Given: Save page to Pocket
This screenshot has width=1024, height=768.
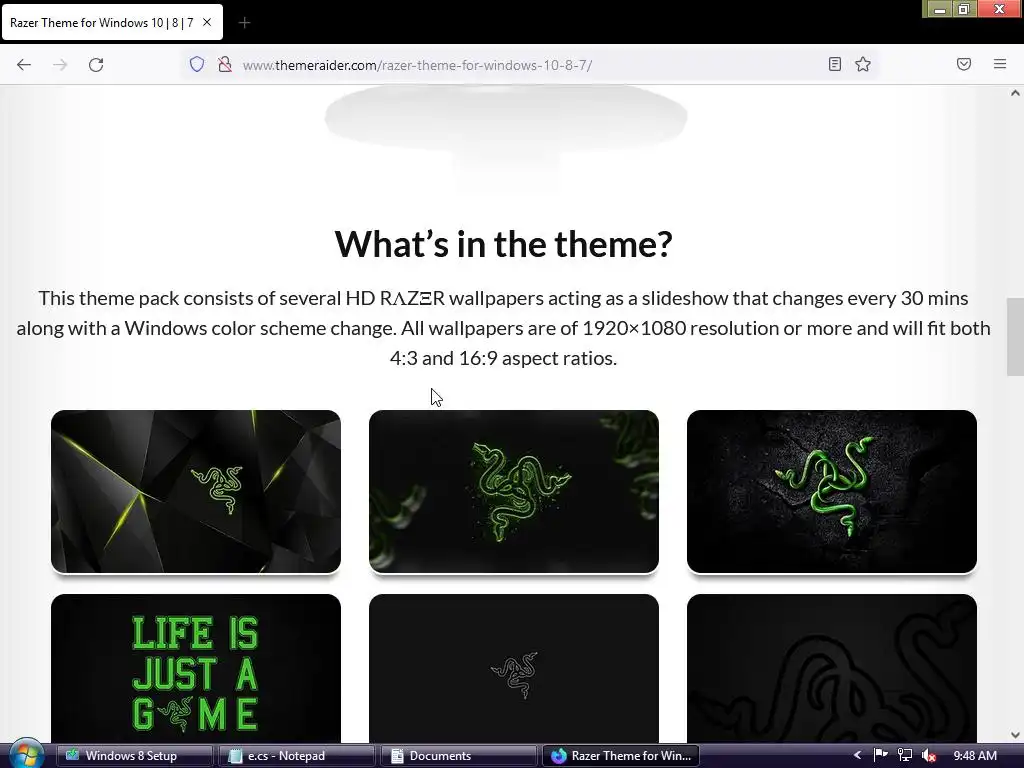Looking at the screenshot, I should [x=964, y=64].
